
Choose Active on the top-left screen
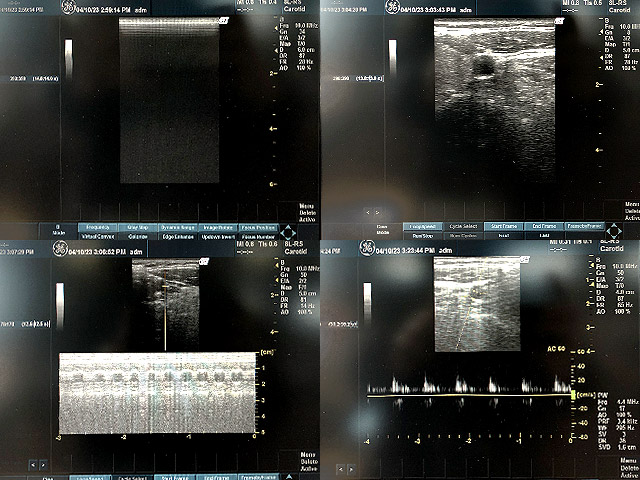[x=307, y=220]
